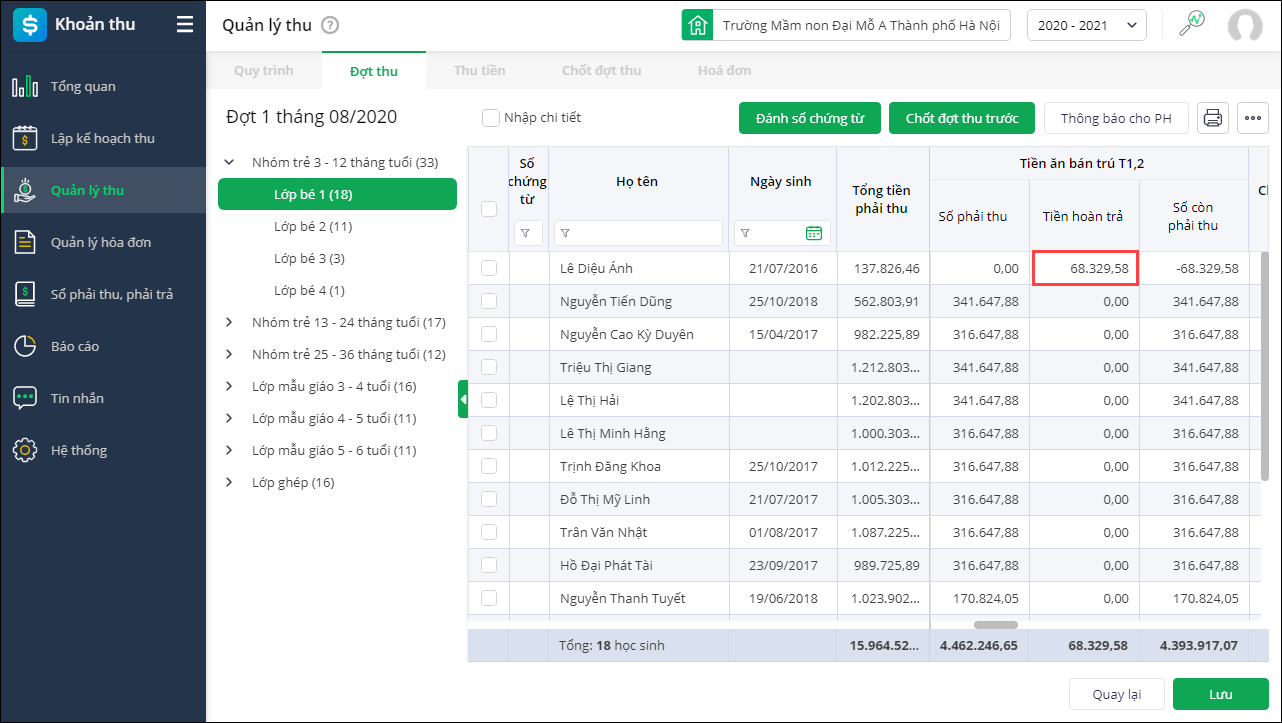Image resolution: width=1282 pixels, height=723 pixels.
Task: Enable the Nhập chi tiết checkbox
Action: pos(491,118)
